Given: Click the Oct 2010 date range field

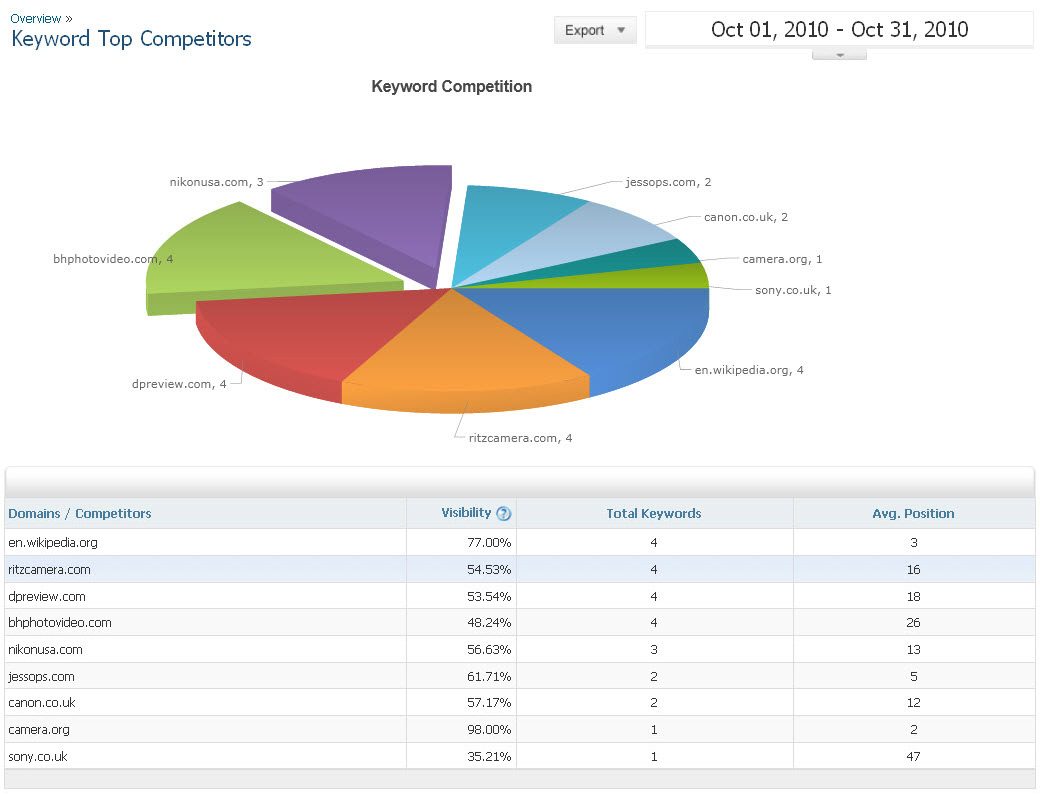Looking at the screenshot, I should click(x=839, y=29).
